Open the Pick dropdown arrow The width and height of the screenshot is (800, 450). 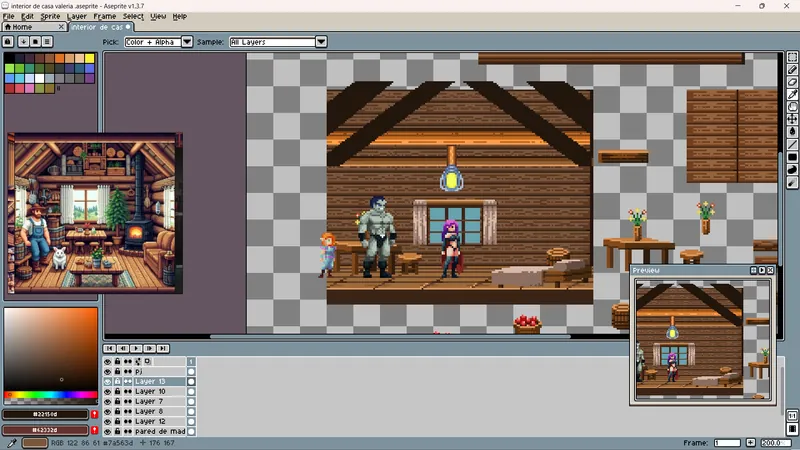coord(187,42)
